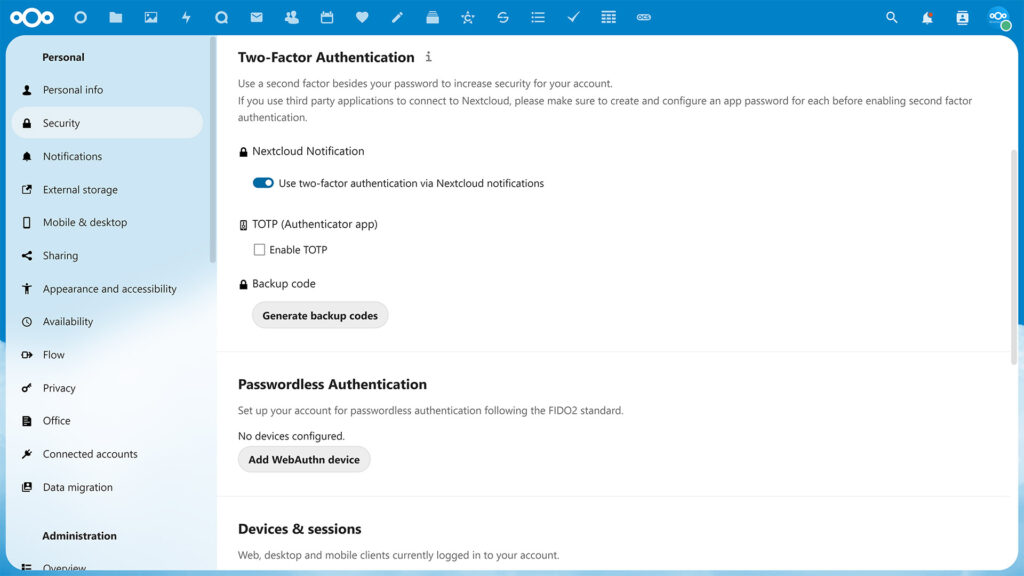Image resolution: width=1024 pixels, height=576 pixels.
Task: Open the Files app icon
Action: (115, 16)
